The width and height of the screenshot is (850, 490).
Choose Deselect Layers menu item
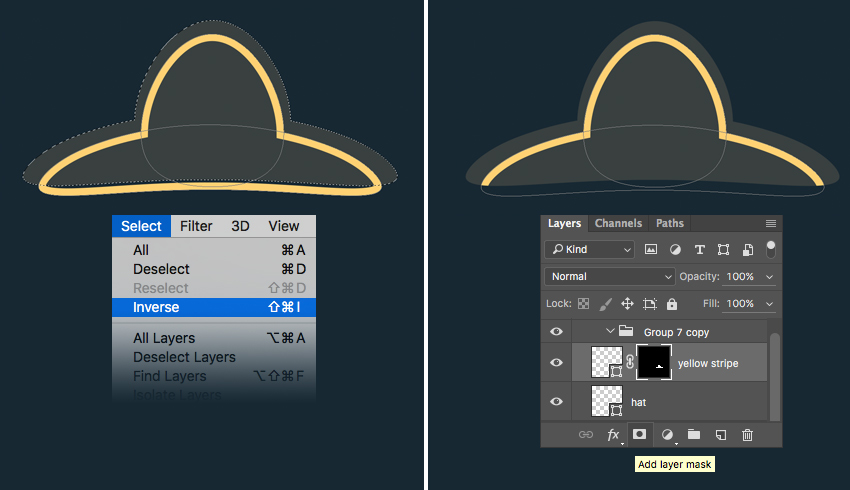[214, 357]
